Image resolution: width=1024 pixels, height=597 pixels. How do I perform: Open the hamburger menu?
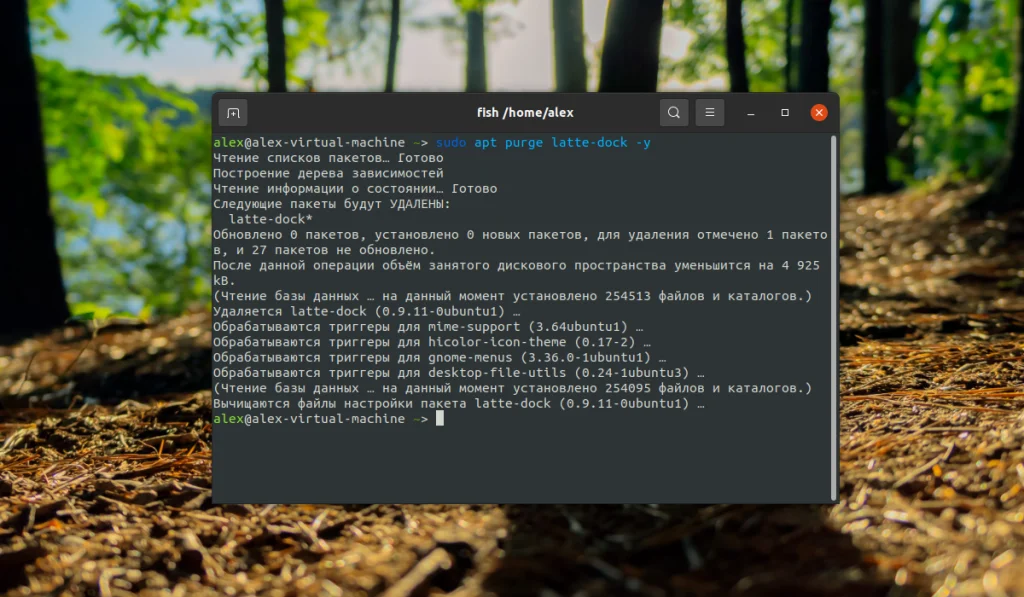pos(710,112)
